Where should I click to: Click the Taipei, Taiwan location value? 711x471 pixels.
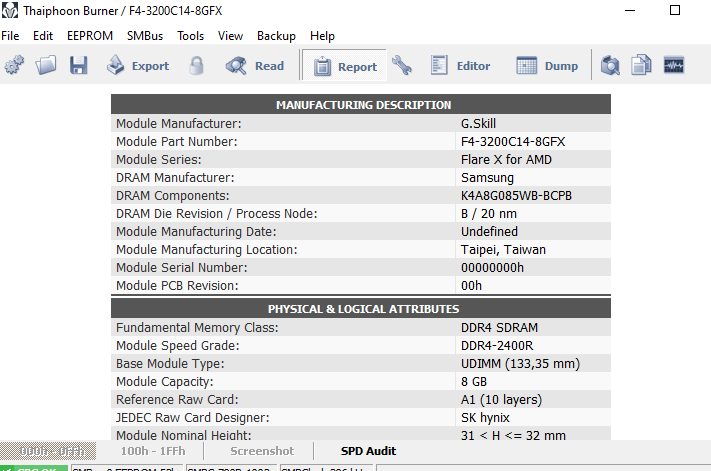[503, 250]
